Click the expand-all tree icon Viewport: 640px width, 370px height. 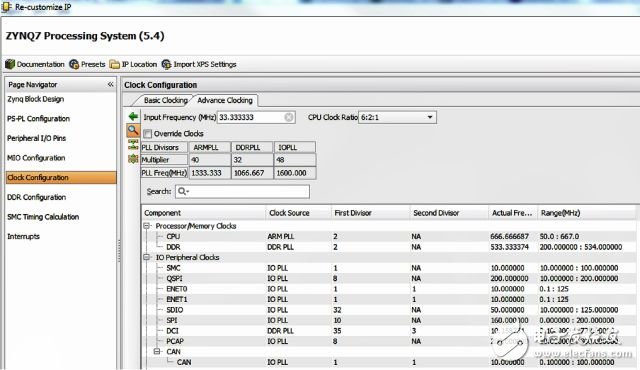pos(133,144)
